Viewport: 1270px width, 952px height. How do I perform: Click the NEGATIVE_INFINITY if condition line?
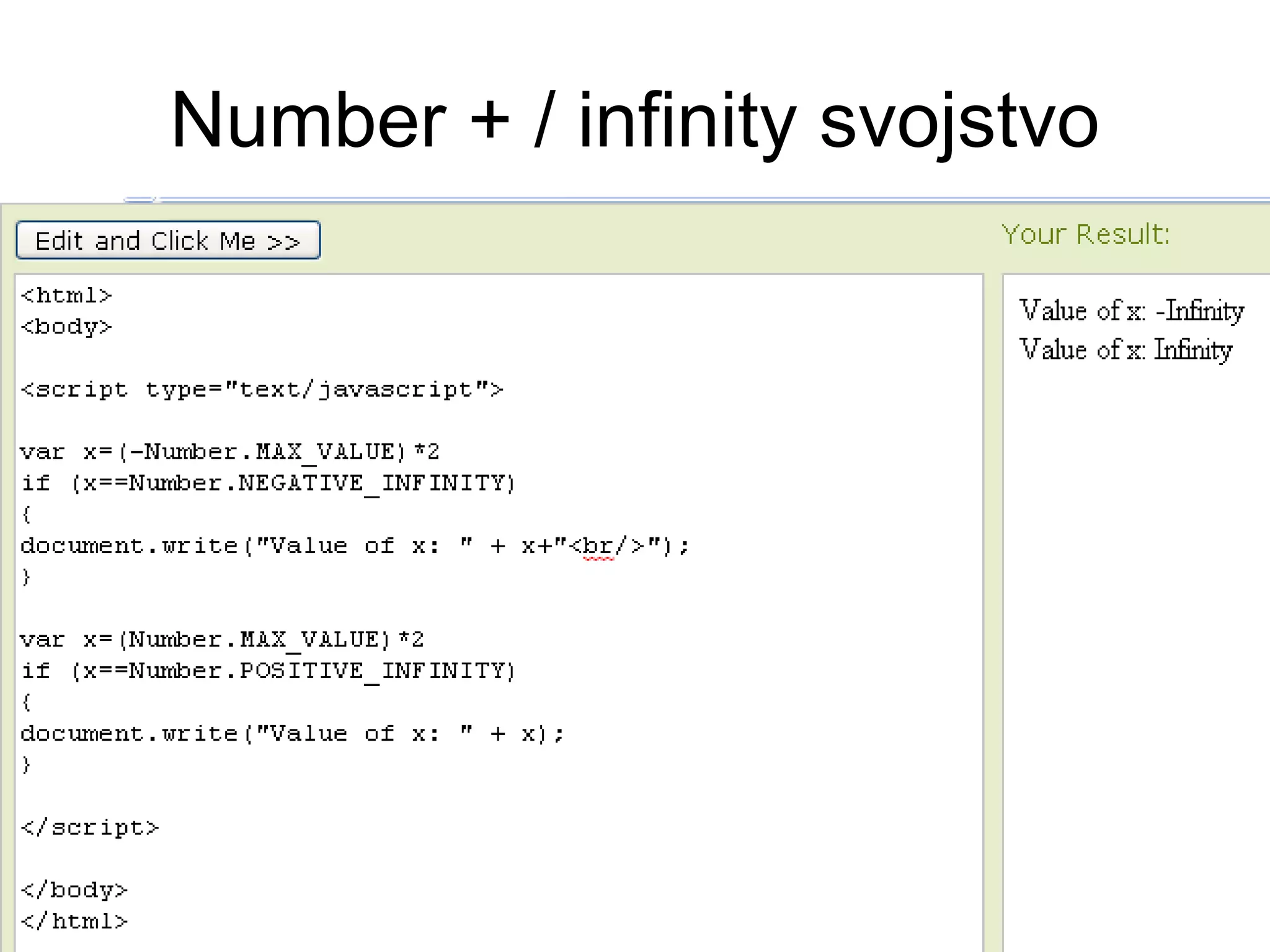point(268,483)
